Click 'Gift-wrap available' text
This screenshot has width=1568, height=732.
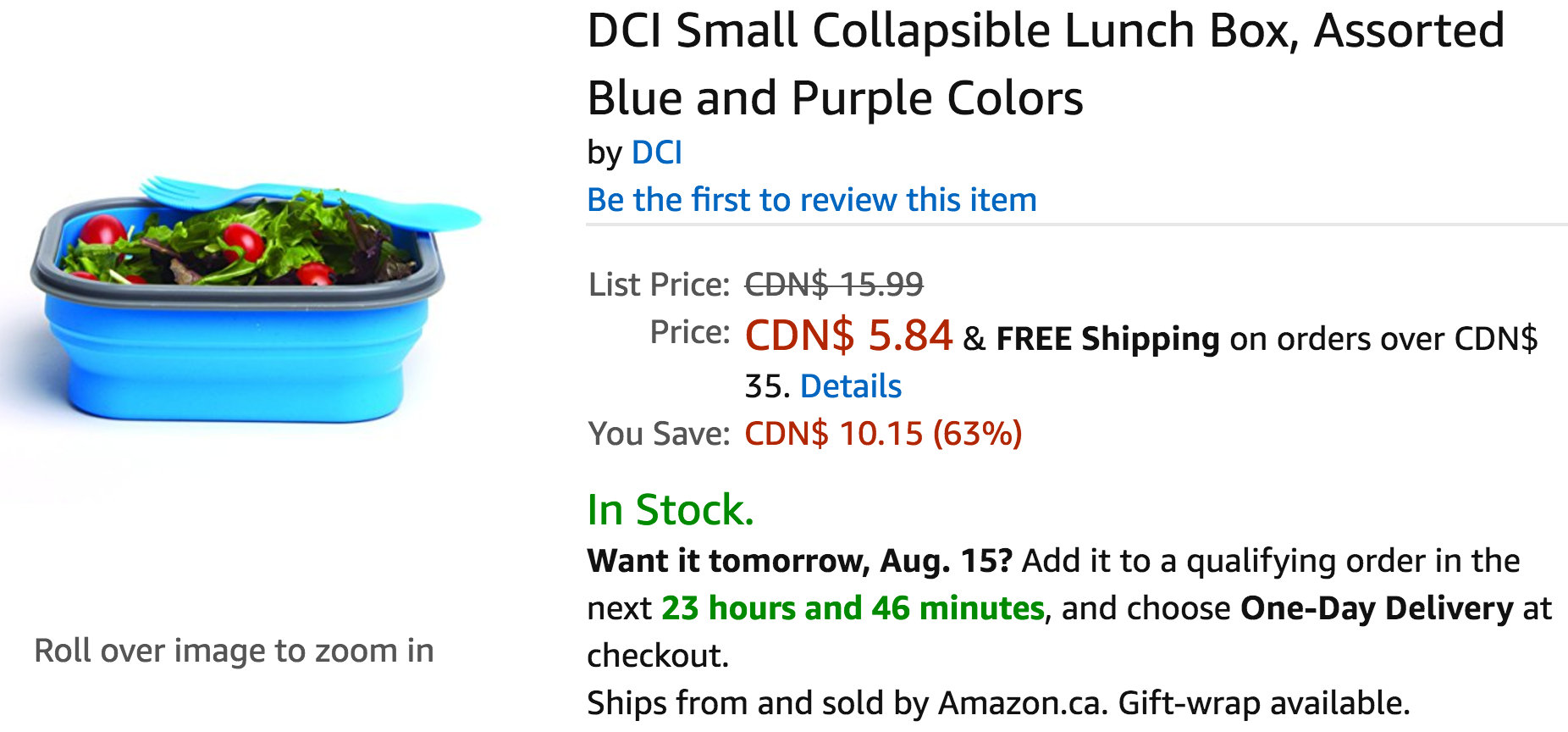pyautogui.click(x=1264, y=703)
